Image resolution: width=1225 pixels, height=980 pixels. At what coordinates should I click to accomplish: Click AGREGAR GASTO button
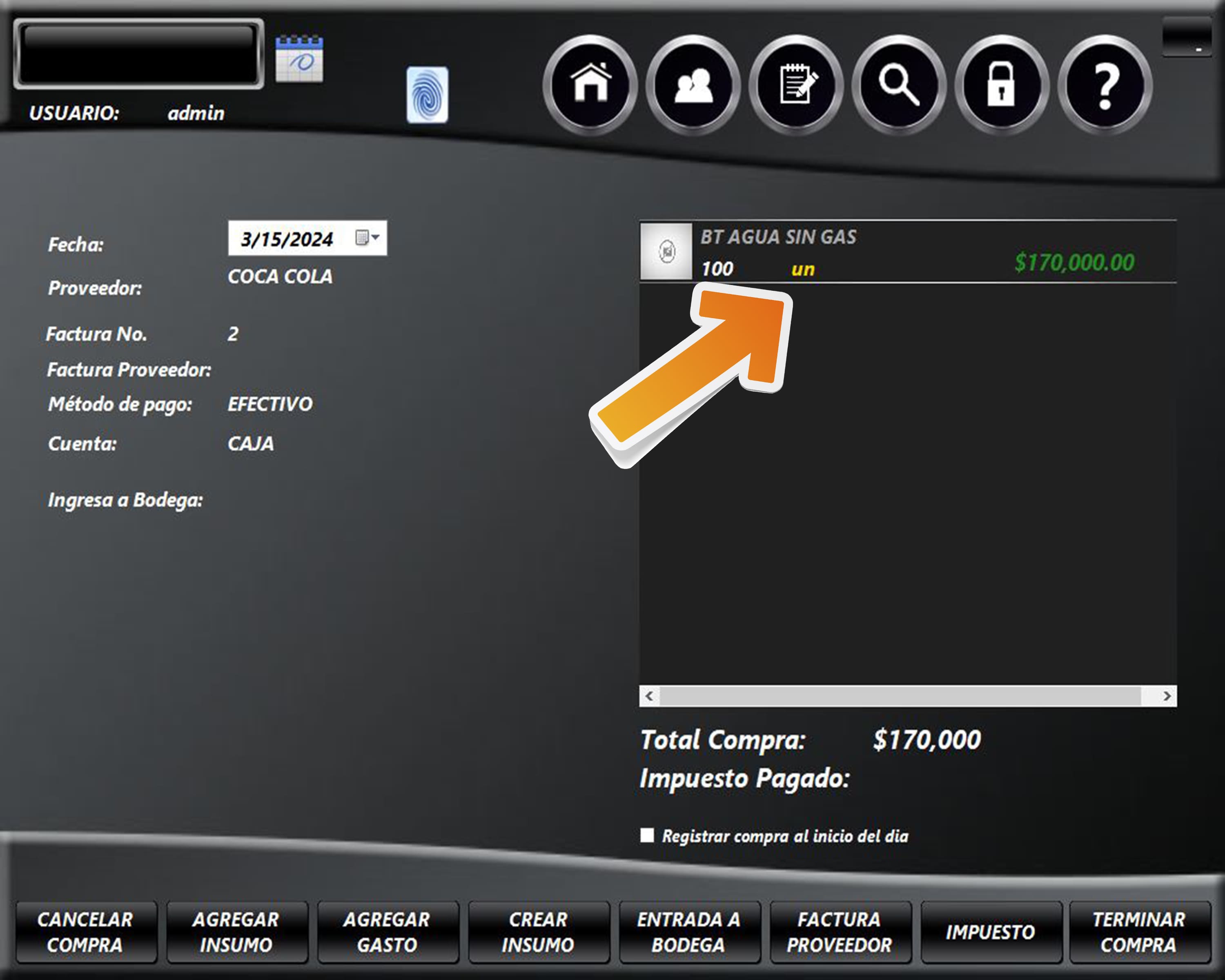click(x=388, y=932)
